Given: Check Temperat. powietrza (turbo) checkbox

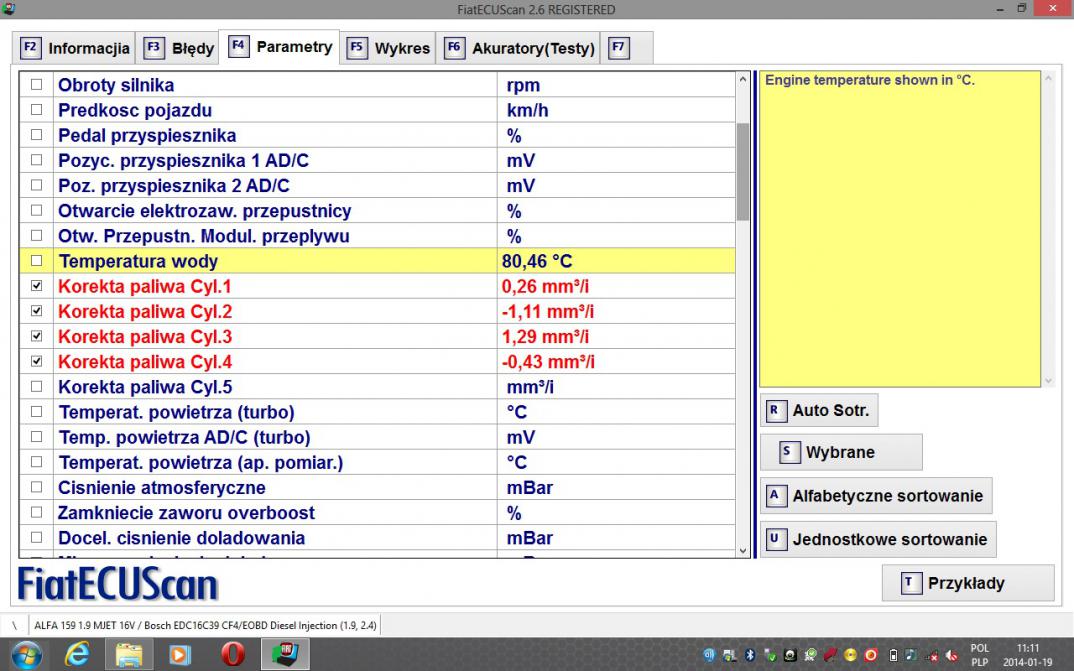Looking at the screenshot, I should pos(36,412).
